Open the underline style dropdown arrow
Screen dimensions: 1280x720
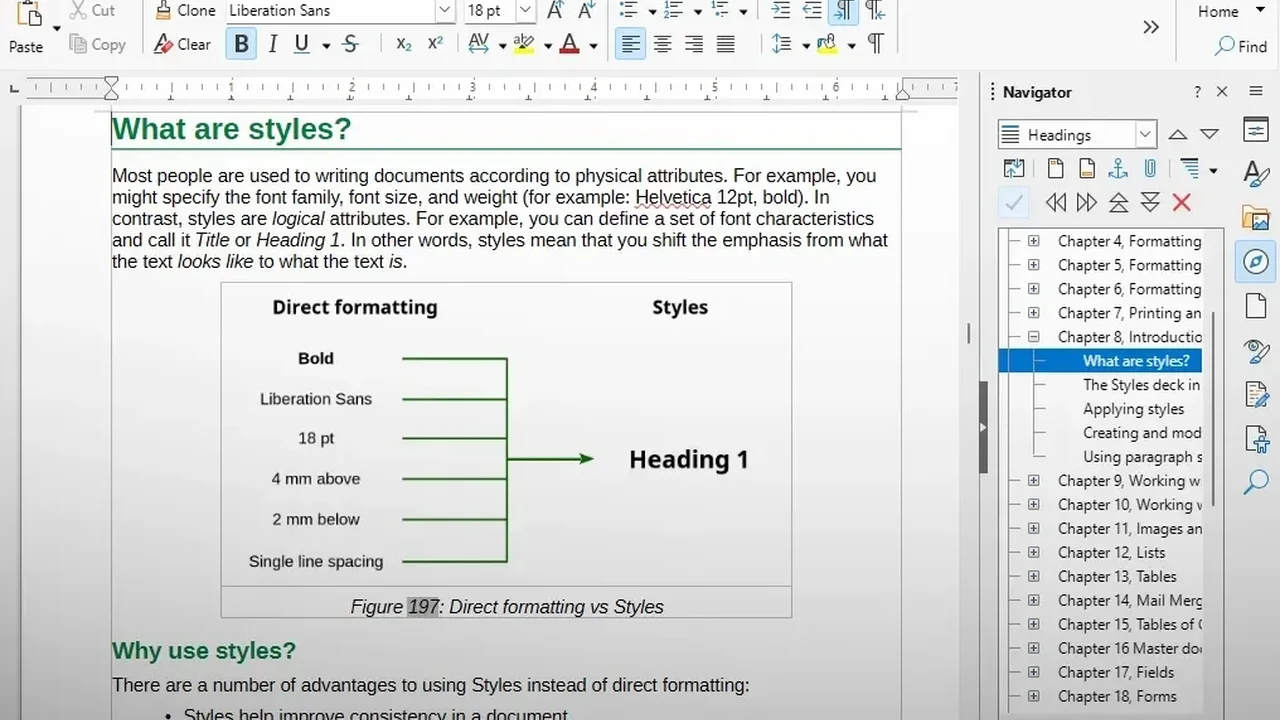pos(326,45)
